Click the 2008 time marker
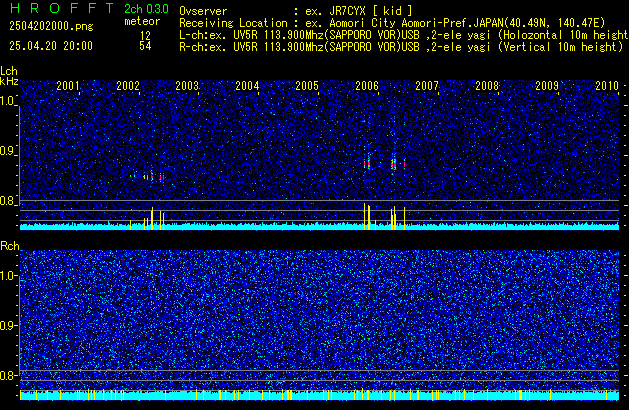This screenshot has height=410, width=629. [x=487, y=86]
